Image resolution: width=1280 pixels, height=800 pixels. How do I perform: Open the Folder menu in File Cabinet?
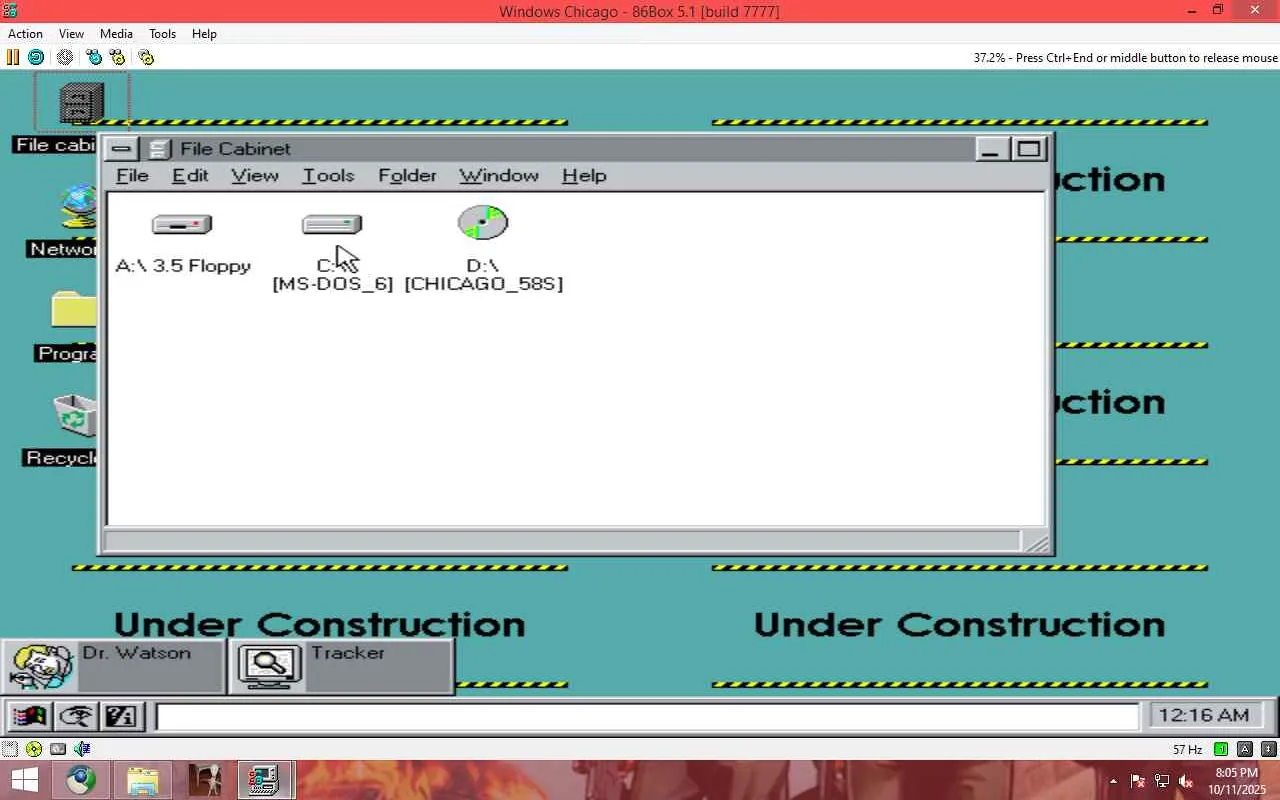coord(407,176)
